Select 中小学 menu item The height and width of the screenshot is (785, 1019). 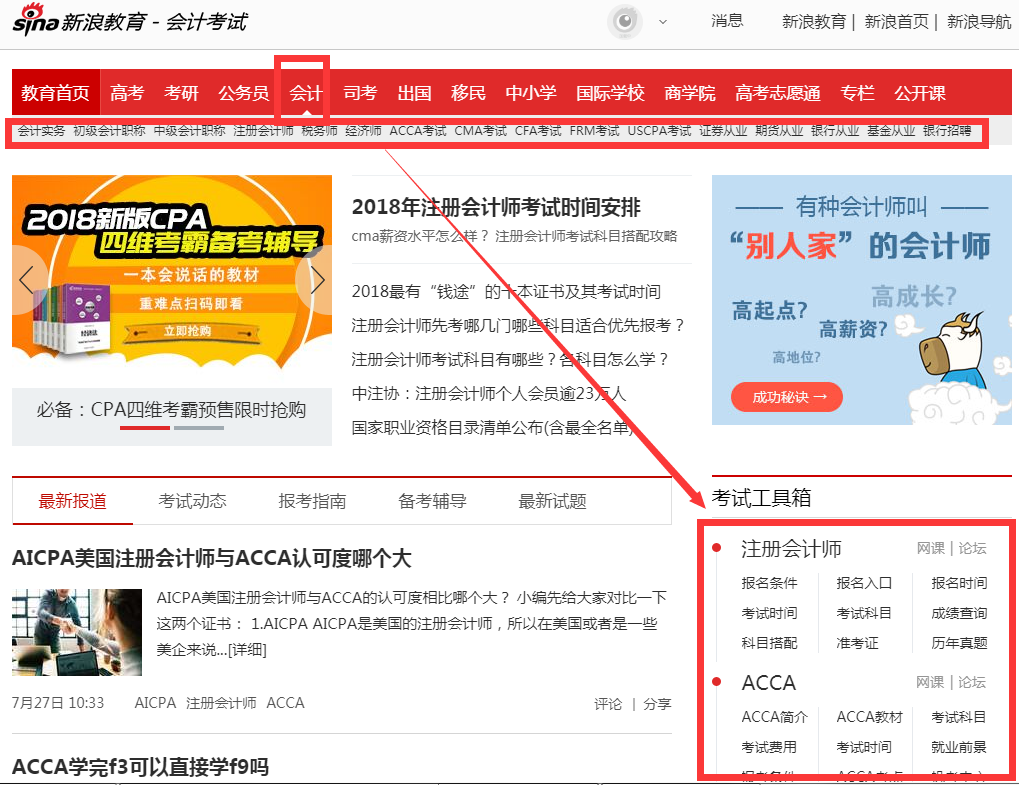pos(531,93)
